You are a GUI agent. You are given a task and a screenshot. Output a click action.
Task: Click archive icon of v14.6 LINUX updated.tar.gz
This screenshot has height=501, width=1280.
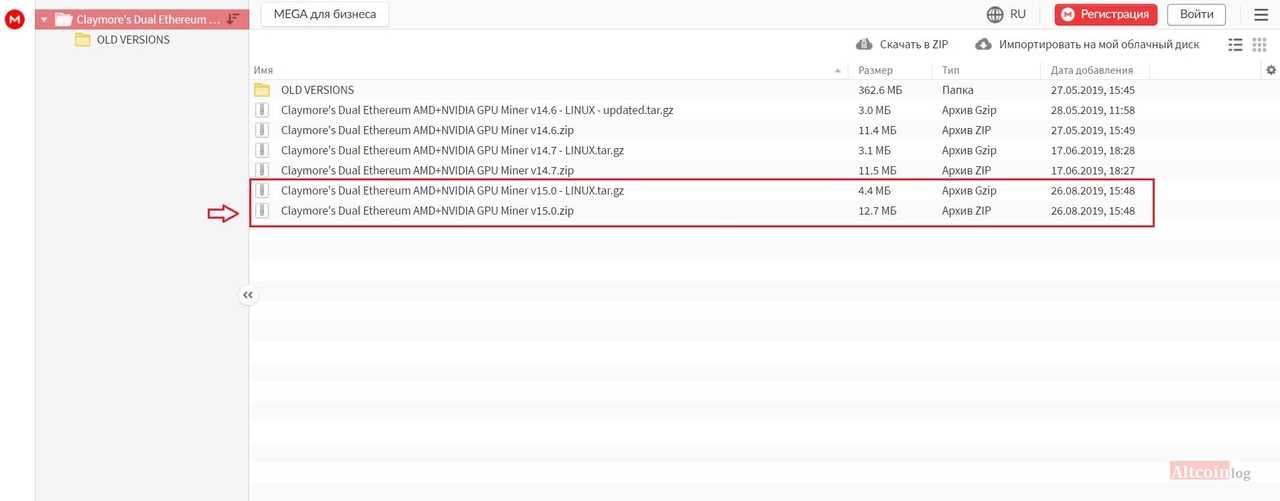(262, 110)
